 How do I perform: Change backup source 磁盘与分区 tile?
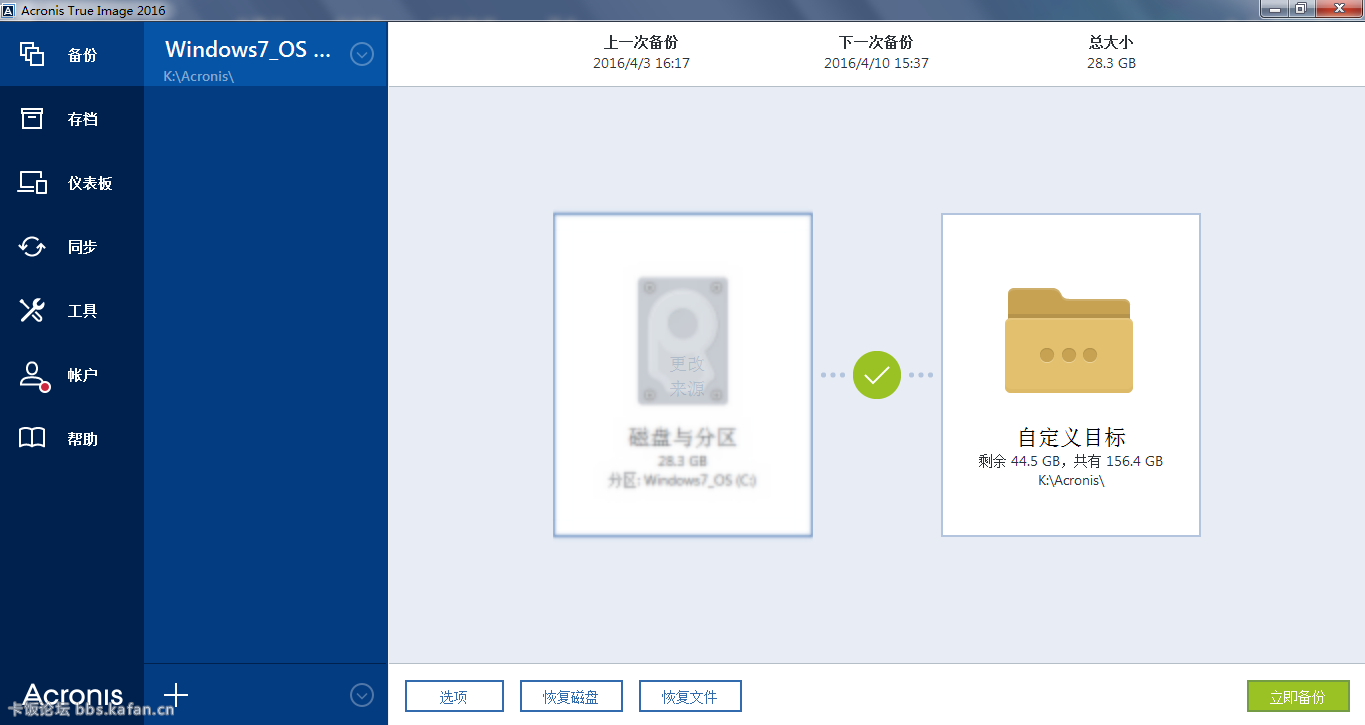[x=683, y=375]
